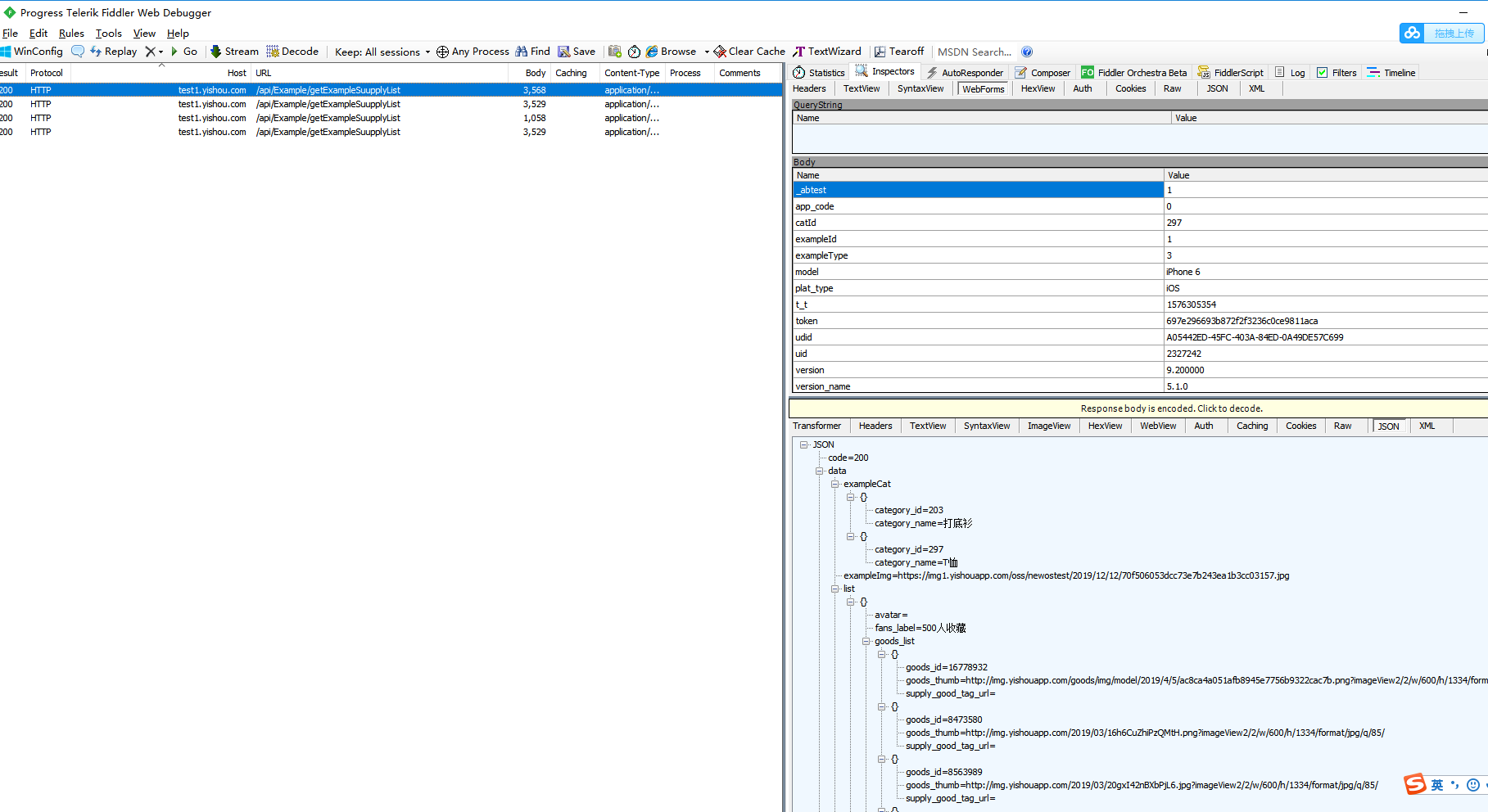Toggle the Filters checkbox tab

1336,73
